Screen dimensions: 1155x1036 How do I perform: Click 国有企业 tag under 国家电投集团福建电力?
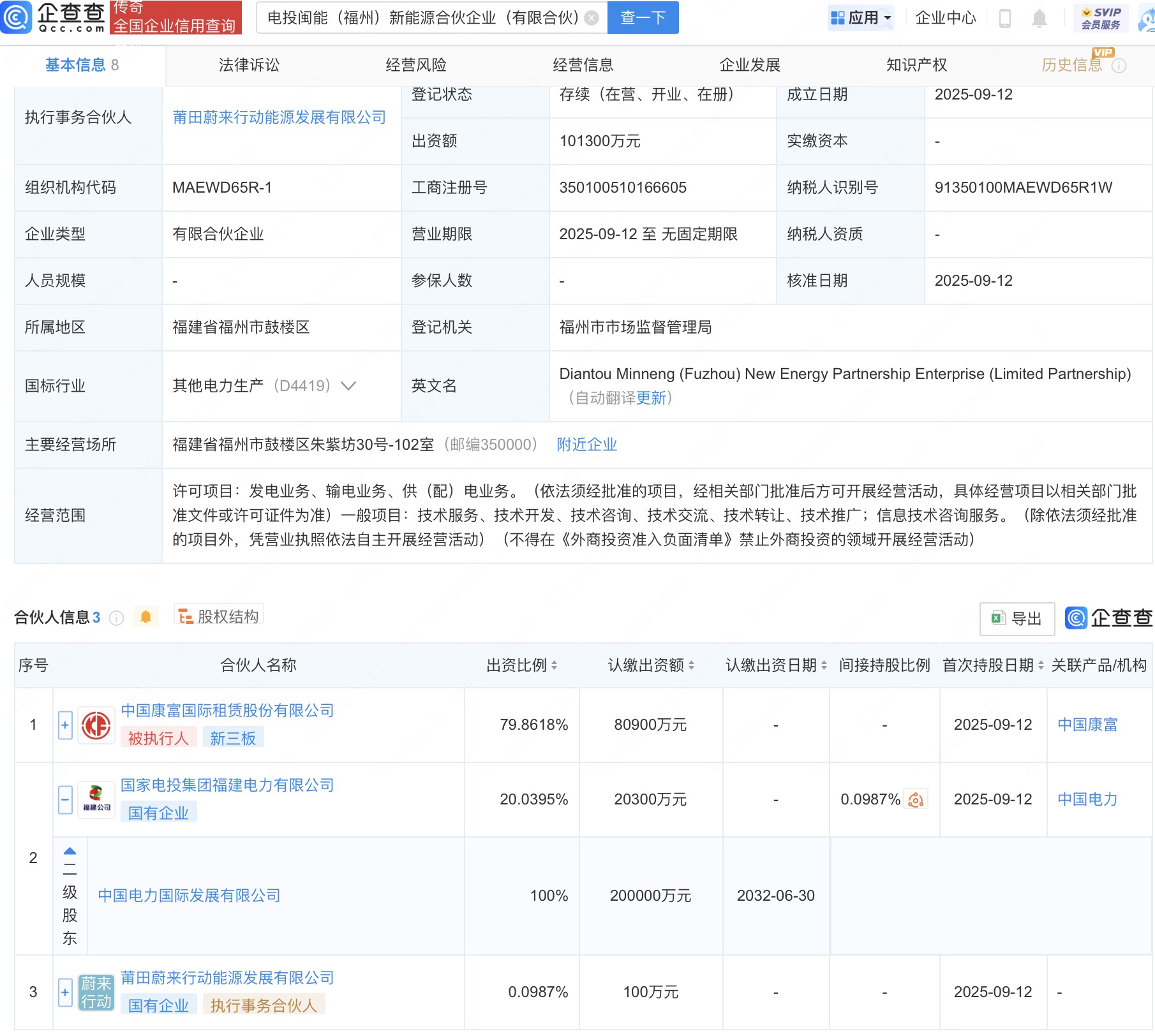pyautogui.click(x=158, y=813)
